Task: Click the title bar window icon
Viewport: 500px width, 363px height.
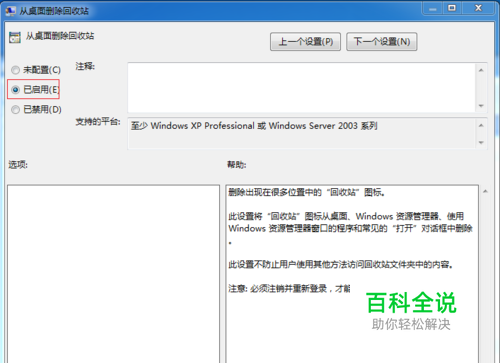Action: (x=10, y=11)
